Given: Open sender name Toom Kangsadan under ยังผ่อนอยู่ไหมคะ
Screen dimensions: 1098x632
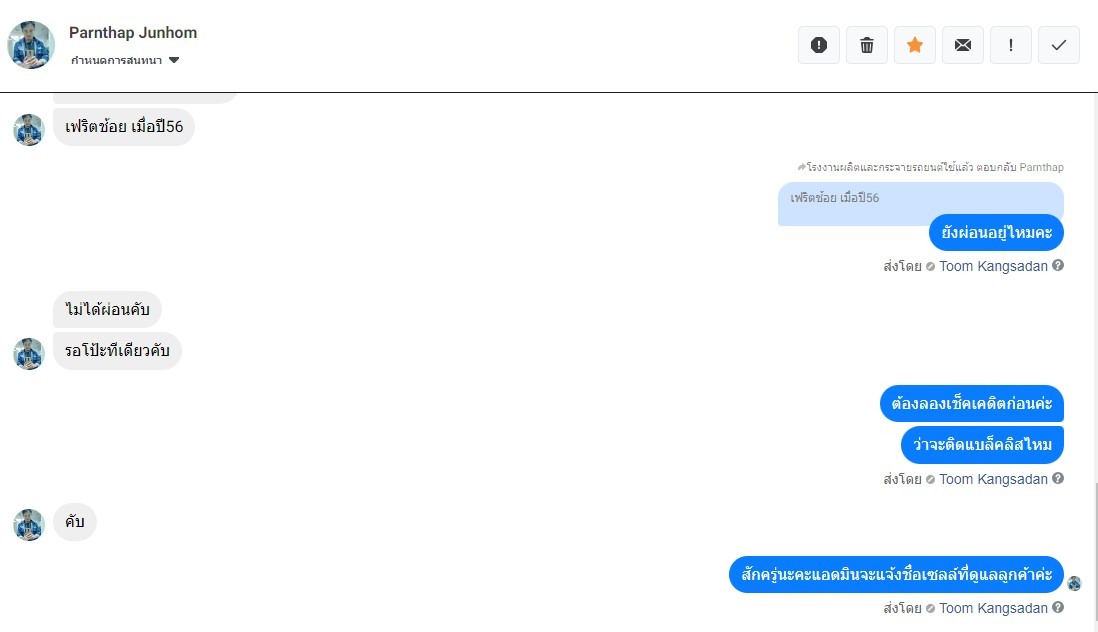Looking at the screenshot, I should (x=993, y=266).
